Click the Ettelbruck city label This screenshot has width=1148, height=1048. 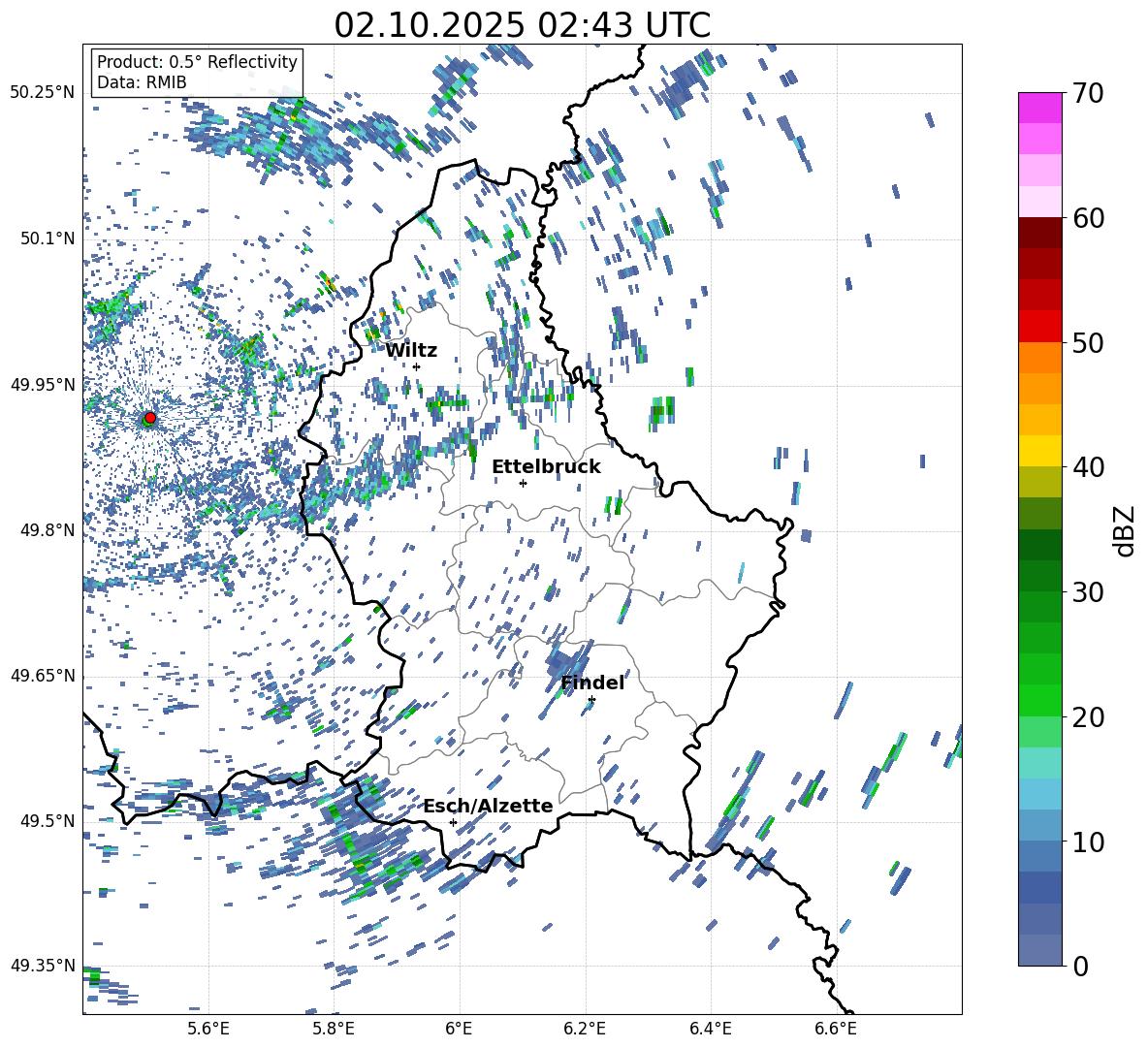pos(546,467)
